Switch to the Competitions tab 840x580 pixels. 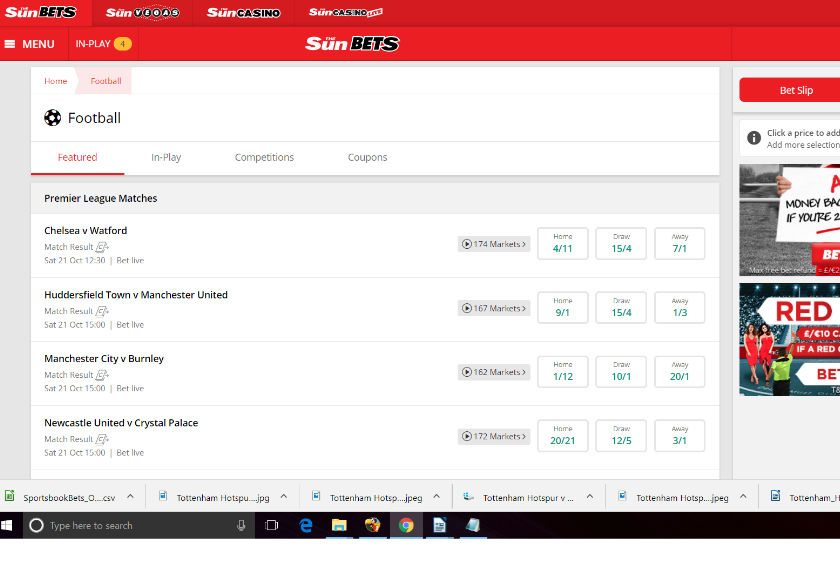[x=263, y=157]
